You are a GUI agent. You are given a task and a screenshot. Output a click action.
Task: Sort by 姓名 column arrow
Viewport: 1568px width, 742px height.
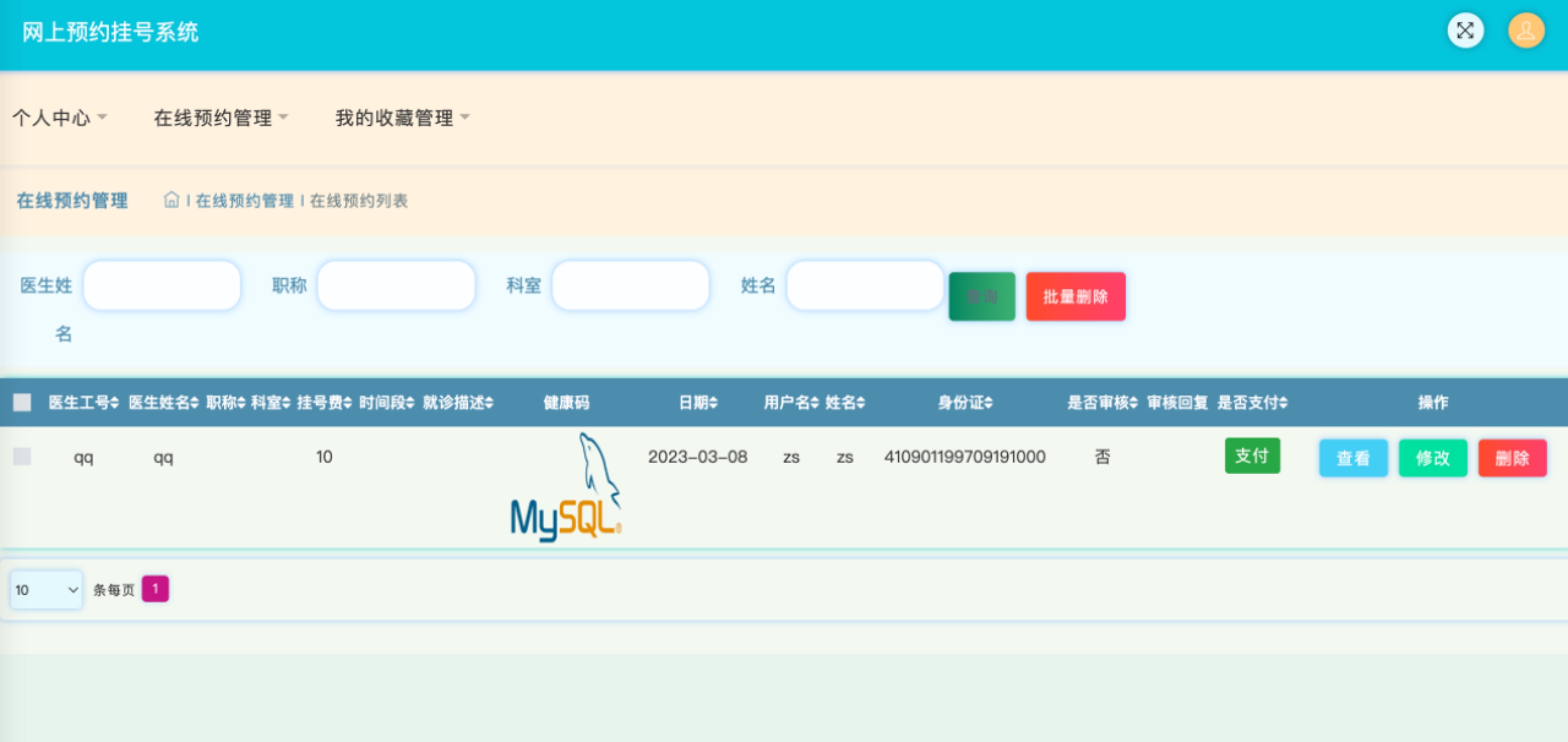[861, 403]
